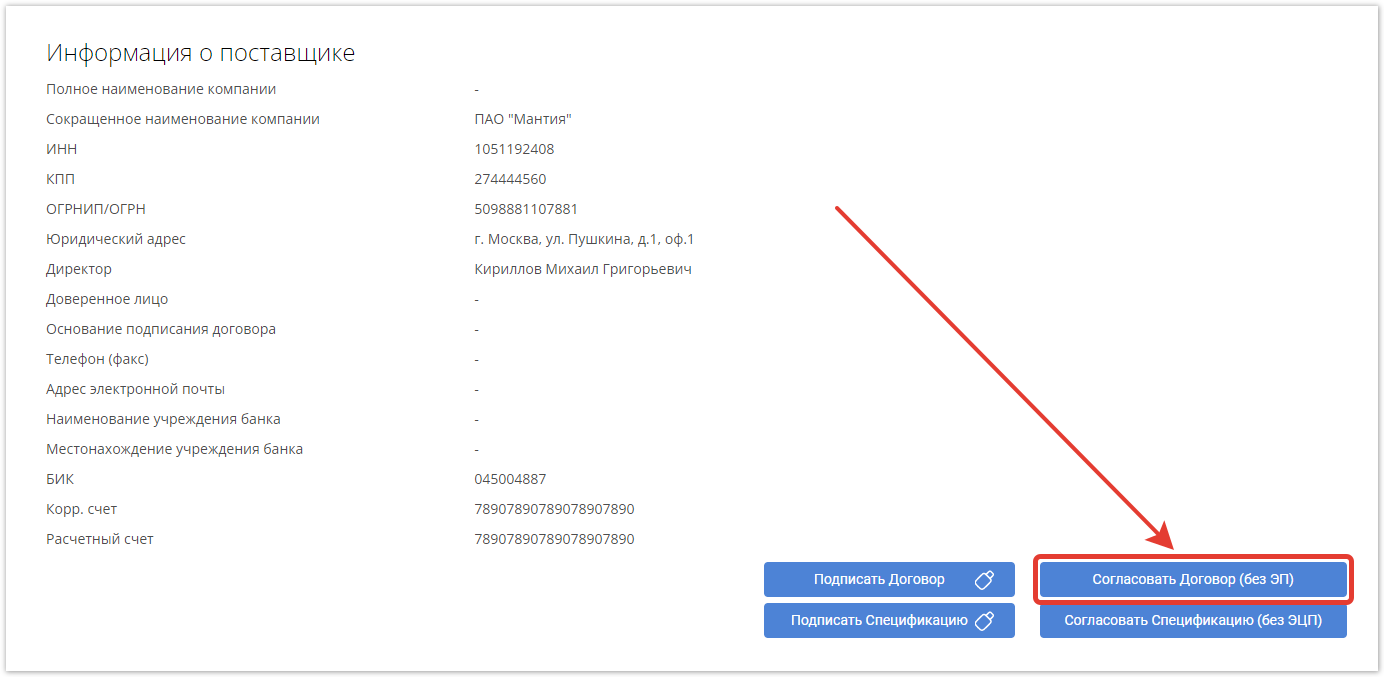The image size is (1384, 677).
Task: Click the Информация о поставщике heading
Action: point(201,53)
